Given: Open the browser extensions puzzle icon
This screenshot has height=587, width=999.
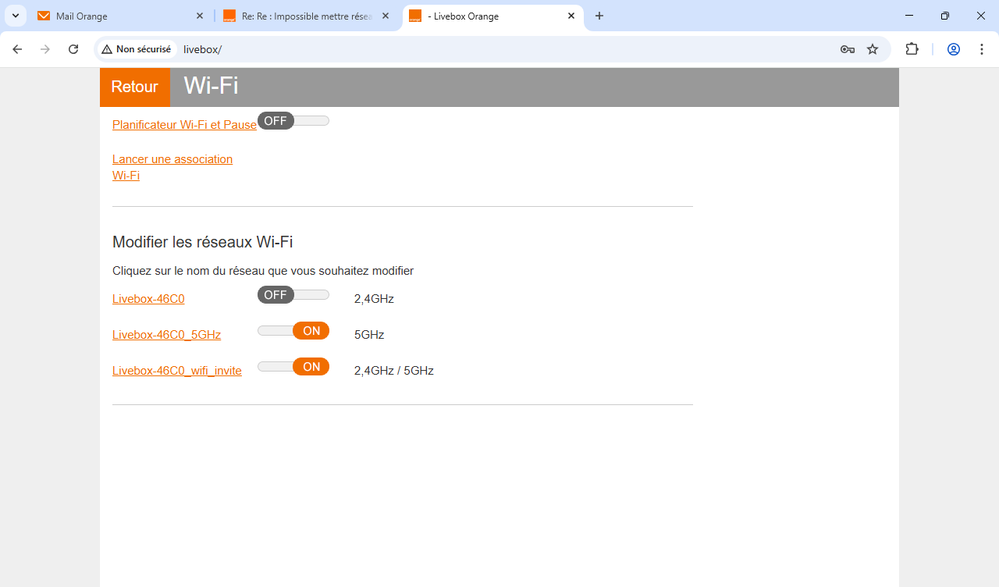Looking at the screenshot, I should [x=912, y=49].
